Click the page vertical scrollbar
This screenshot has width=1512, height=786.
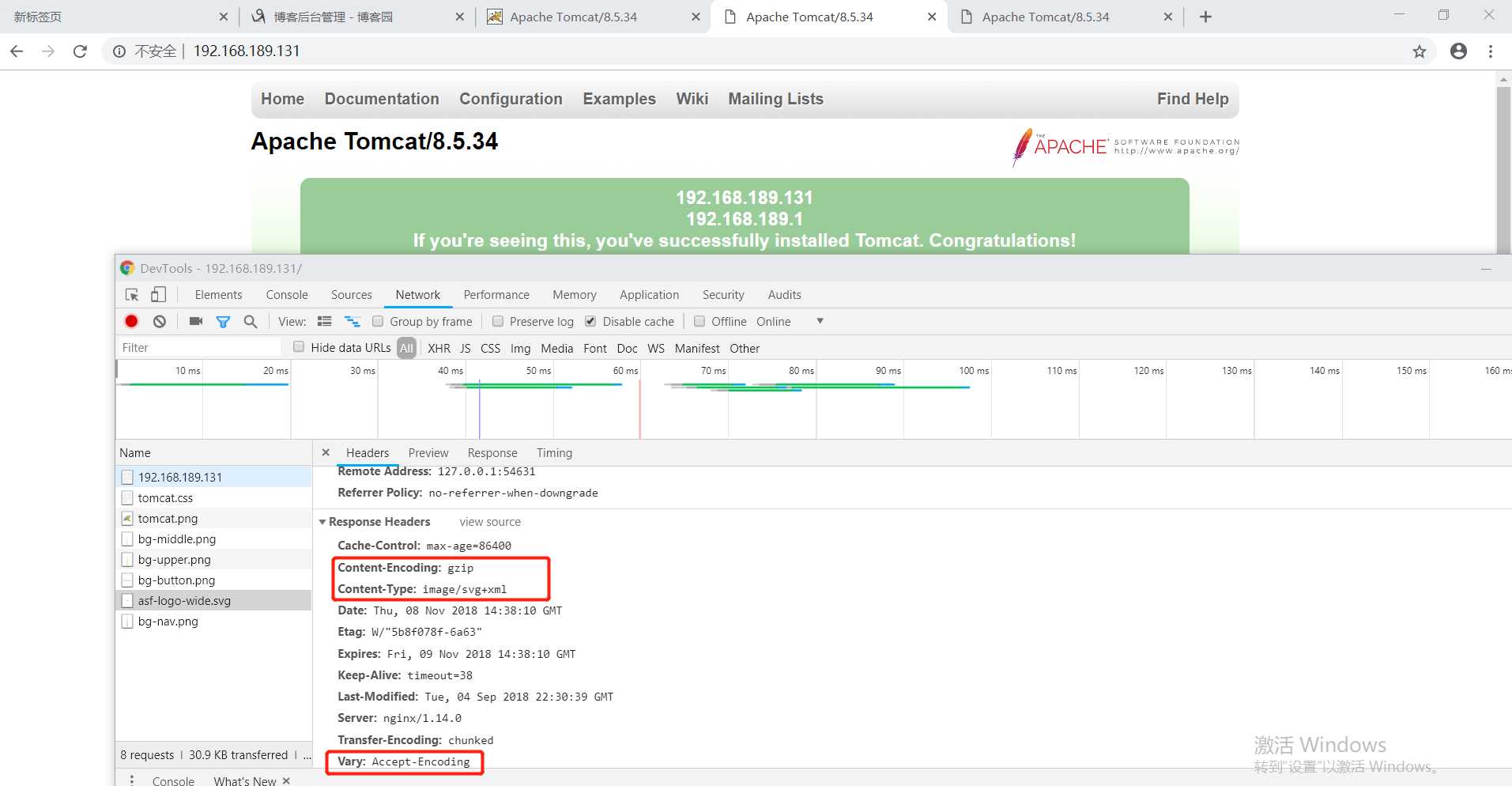[1503, 170]
